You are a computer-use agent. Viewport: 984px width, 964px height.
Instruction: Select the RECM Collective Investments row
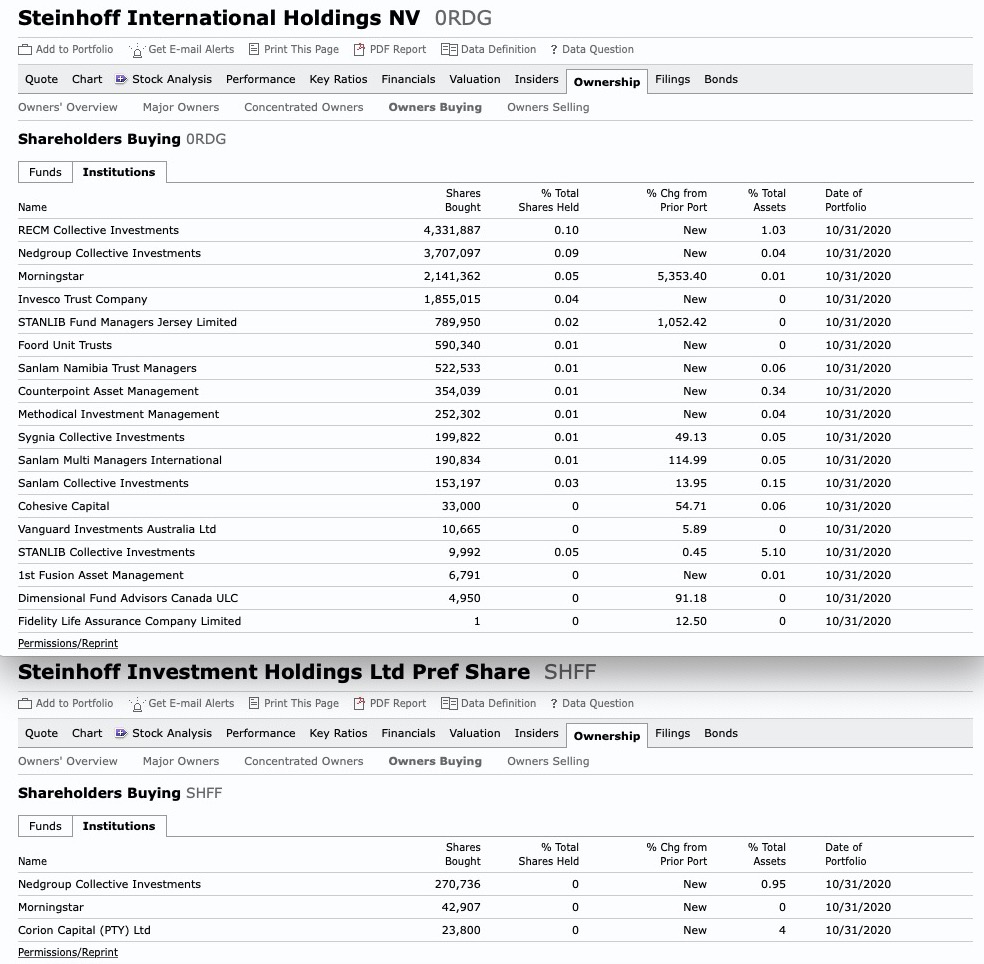98,230
